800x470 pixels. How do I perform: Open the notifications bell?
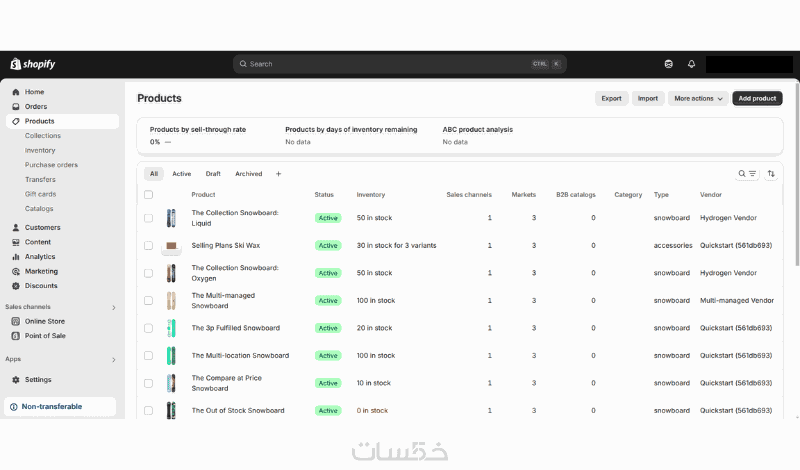(691, 64)
